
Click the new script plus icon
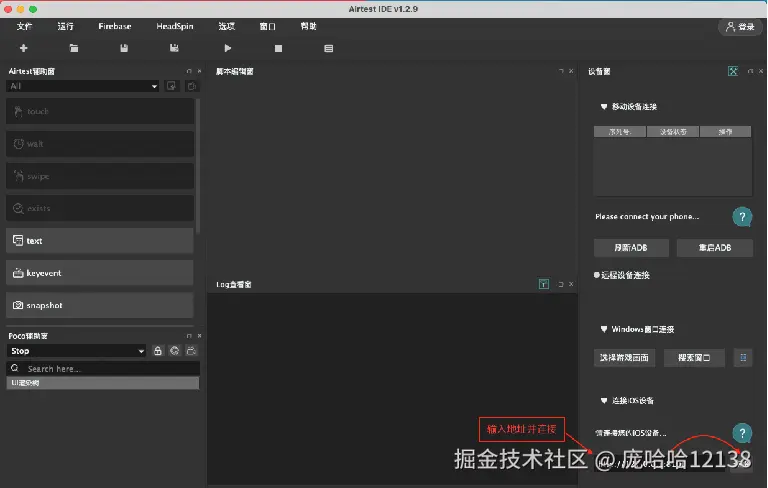pos(24,48)
